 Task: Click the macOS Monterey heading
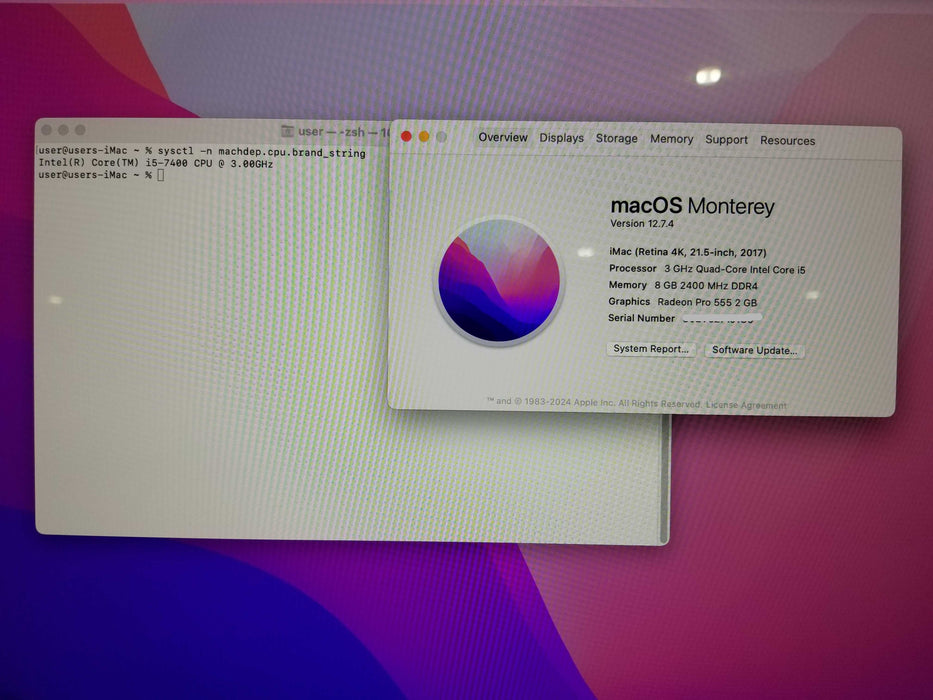point(693,206)
